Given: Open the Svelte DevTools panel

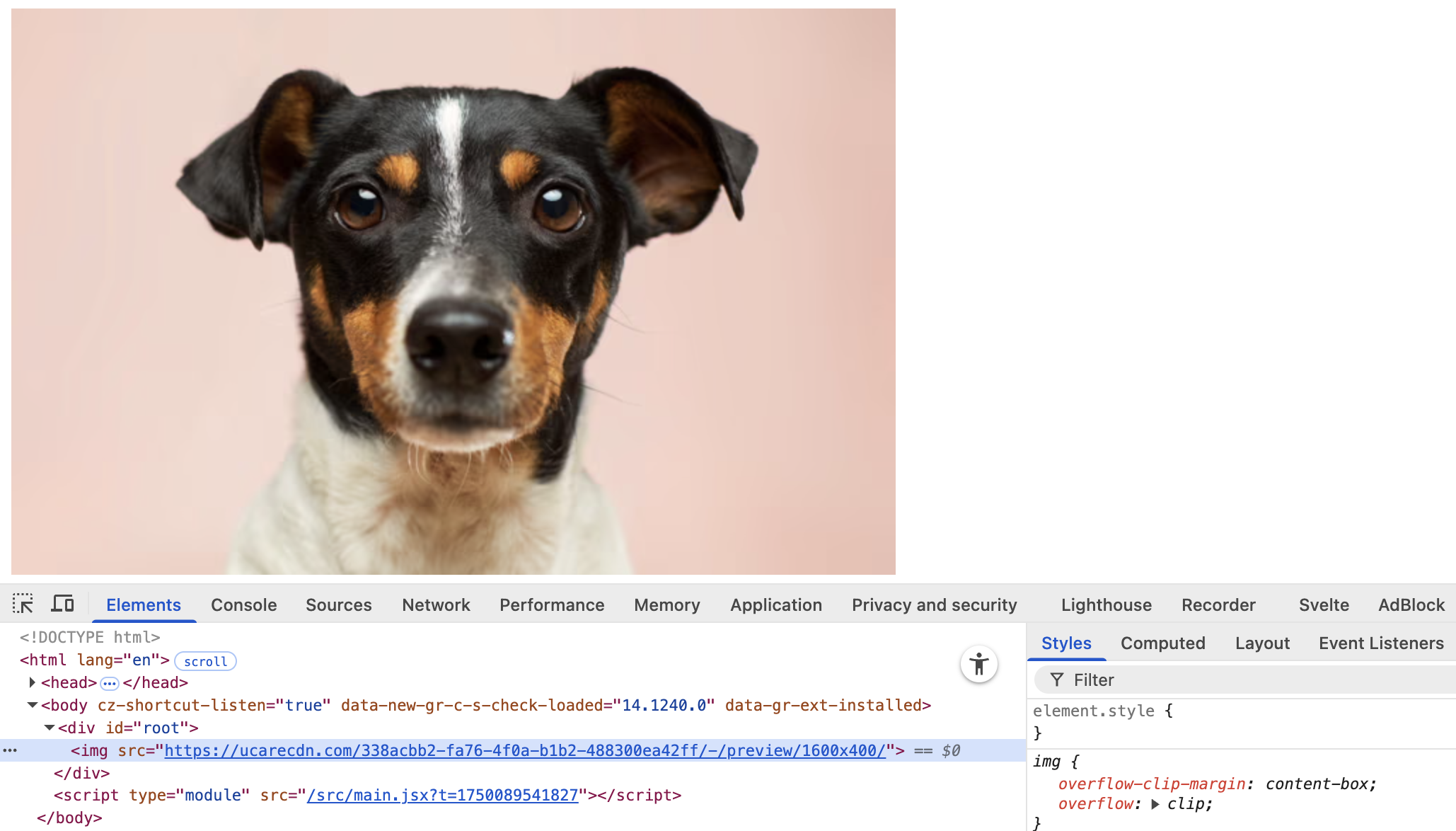Looking at the screenshot, I should point(1323,604).
